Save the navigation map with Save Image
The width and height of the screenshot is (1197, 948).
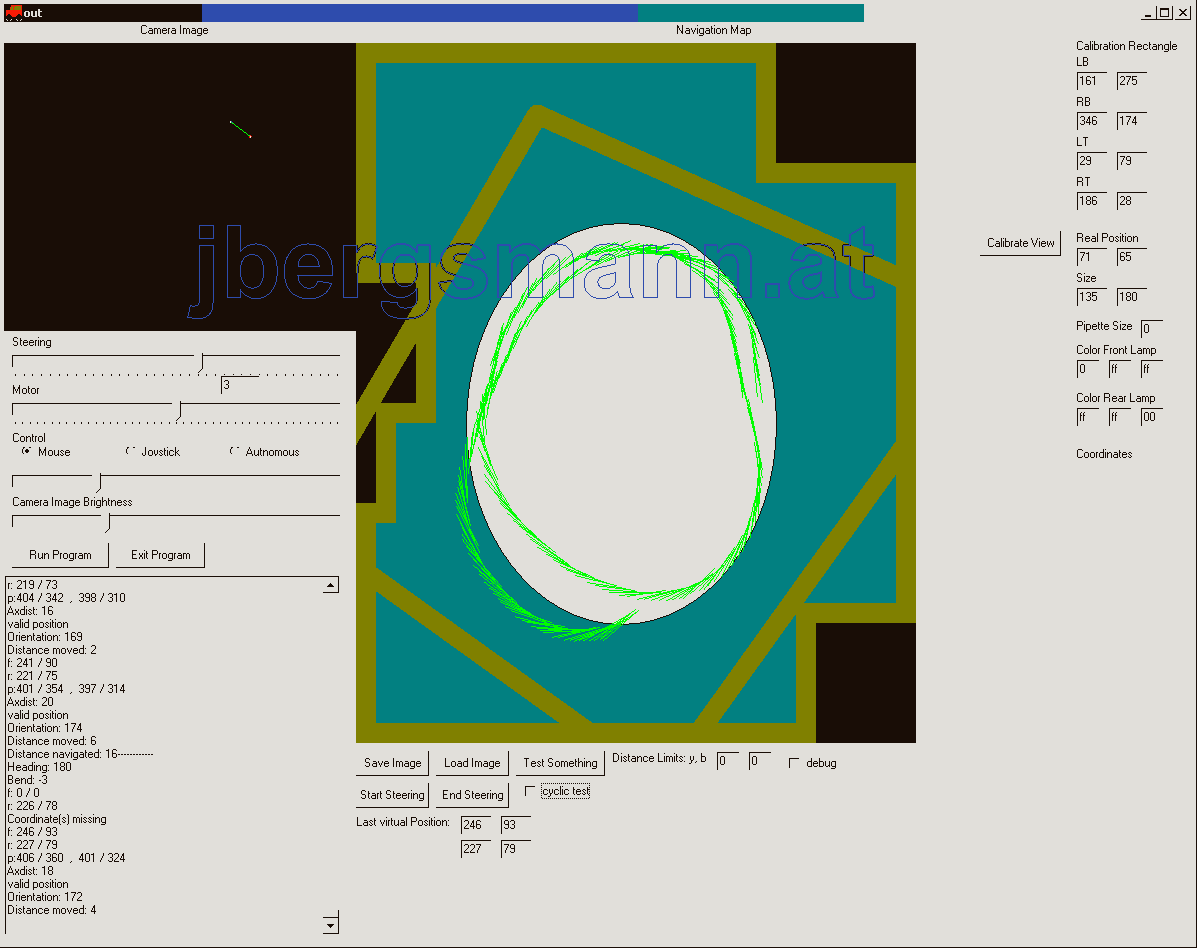point(392,763)
